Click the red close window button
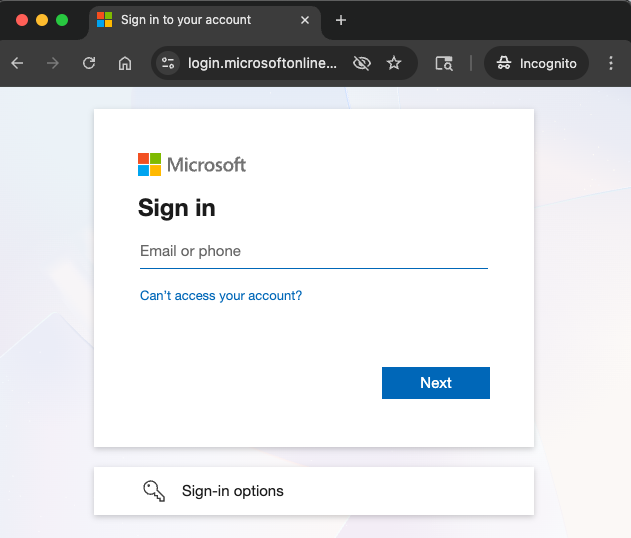Screen dimensions: 631x538 [22, 20]
